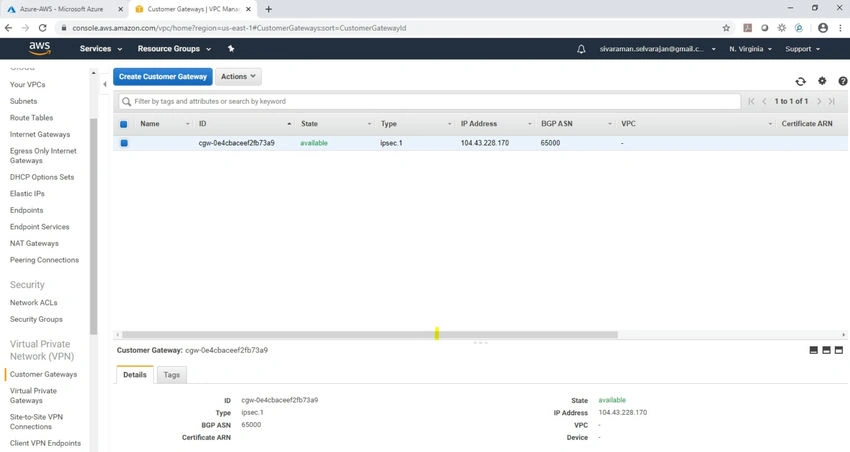Open the Resource Groups dropdown

click(174, 49)
